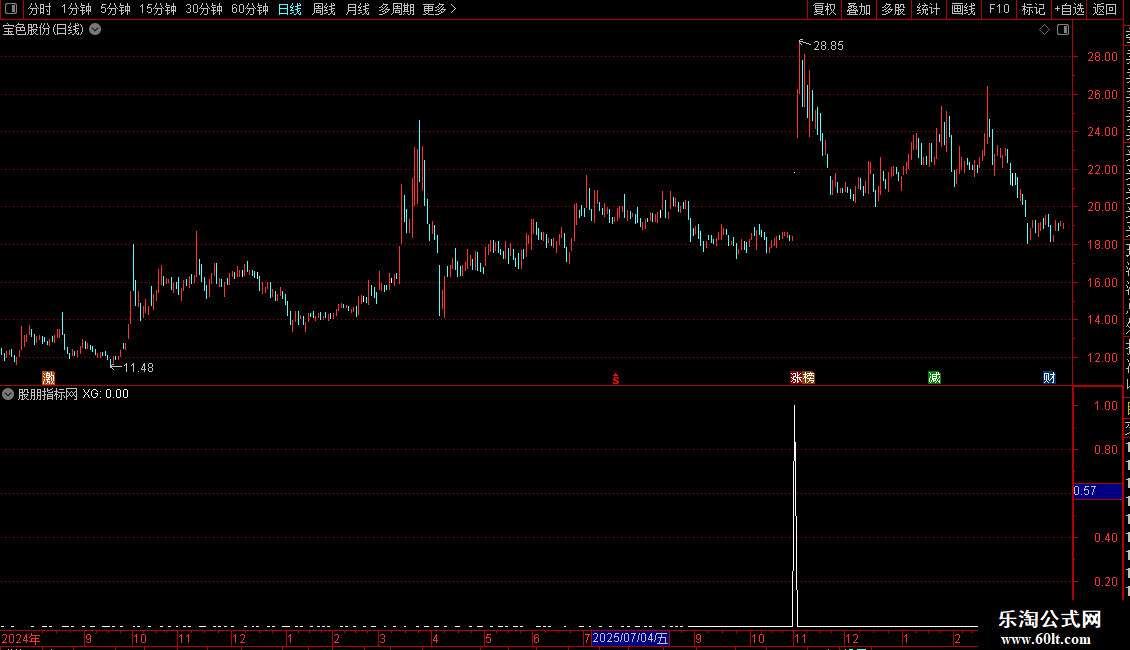
Task: Activate the 画线 drawing tool
Action: [x=964, y=9]
